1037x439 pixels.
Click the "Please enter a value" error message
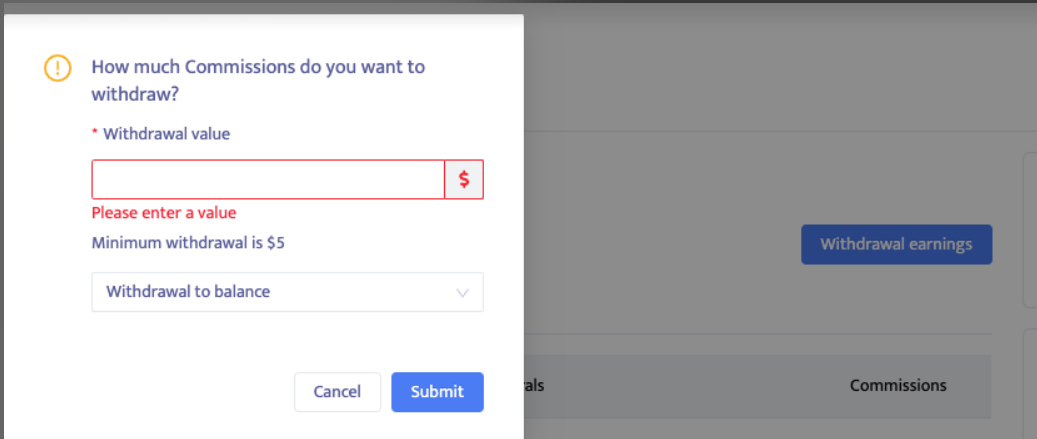[164, 213]
